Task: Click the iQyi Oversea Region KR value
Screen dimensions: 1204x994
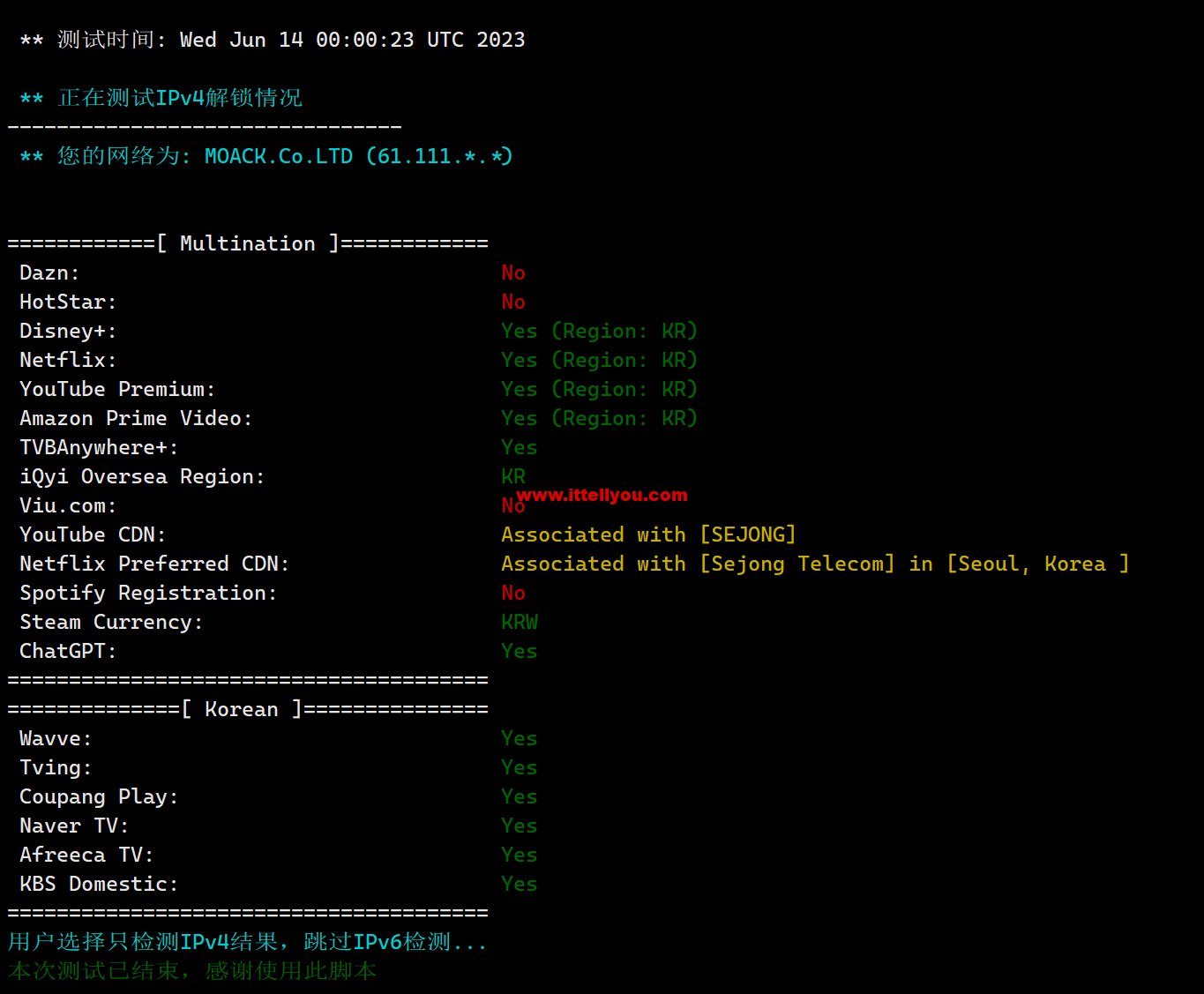Action: pyautogui.click(x=513, y=476)
